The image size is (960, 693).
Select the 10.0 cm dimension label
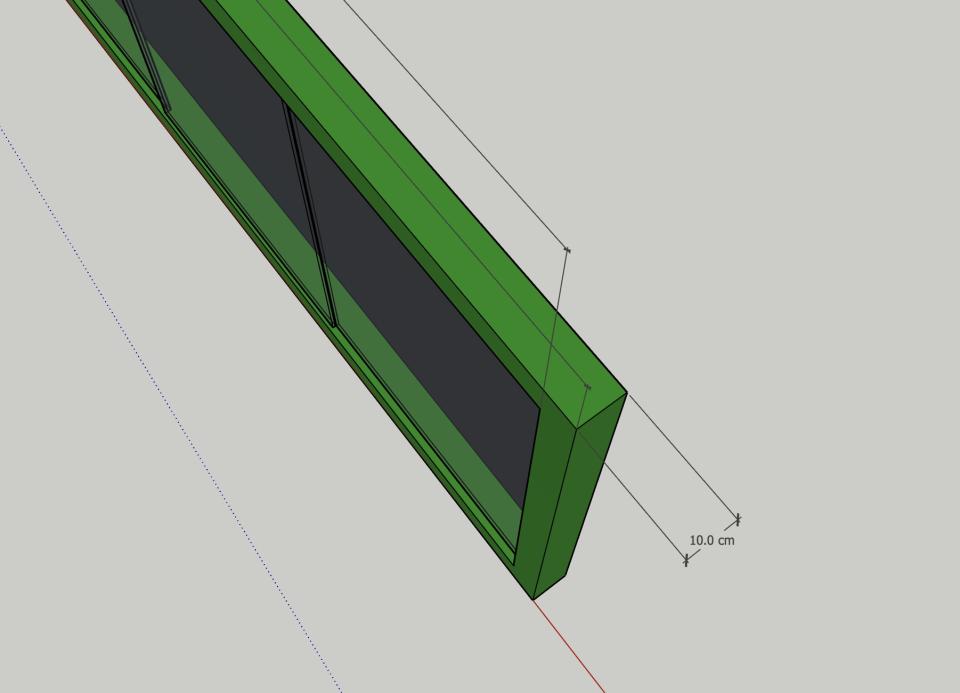[711, 541]
